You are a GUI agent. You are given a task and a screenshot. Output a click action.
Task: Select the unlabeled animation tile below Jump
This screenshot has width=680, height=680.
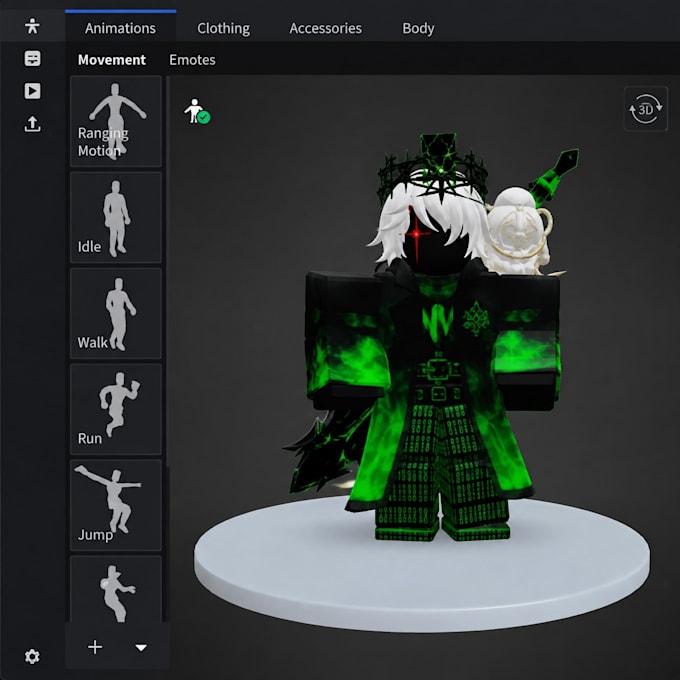point(116,589)
